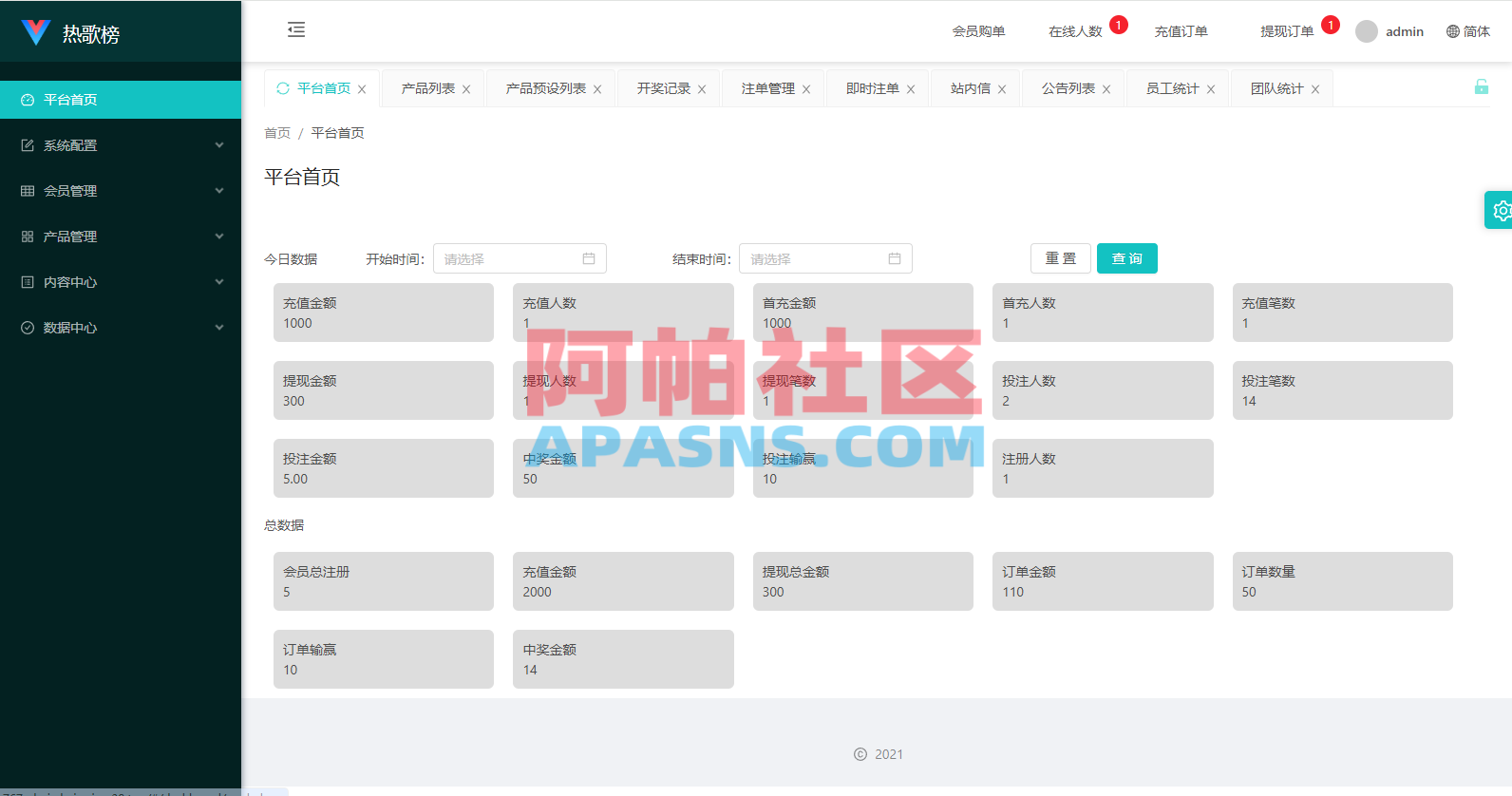Click the admin avatar circle

click(x=1367, y=31)
